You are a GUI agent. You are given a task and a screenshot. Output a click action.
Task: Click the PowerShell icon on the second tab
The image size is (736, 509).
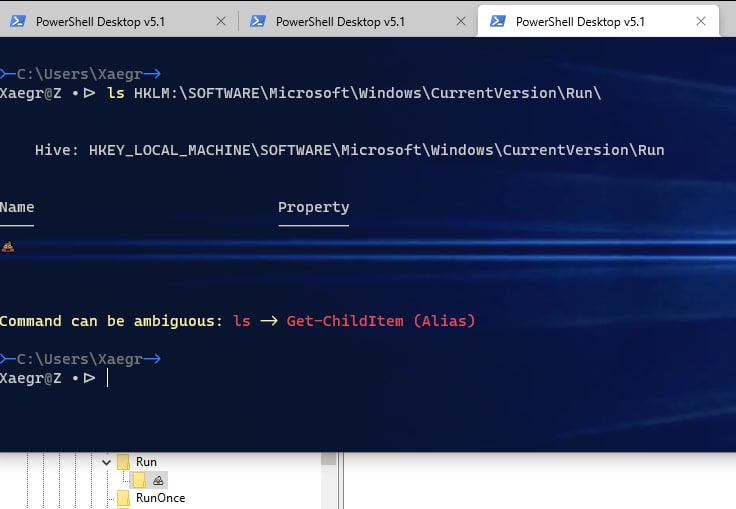pos(258,21)
